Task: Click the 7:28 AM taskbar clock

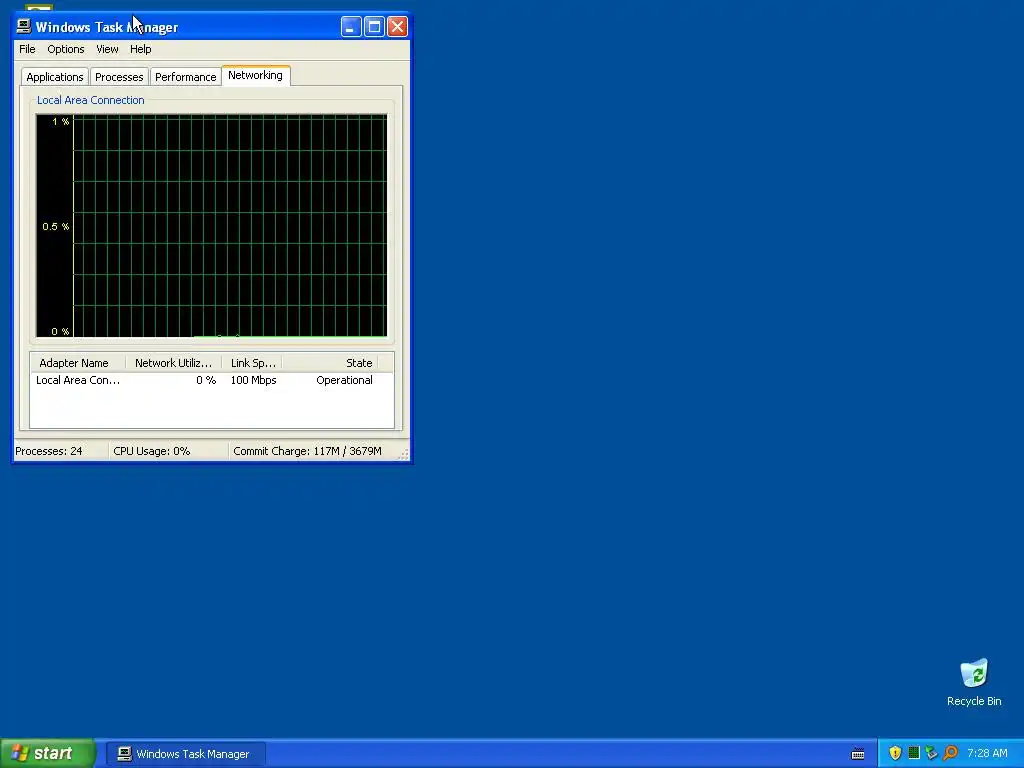Action: (x=987, y=753)
